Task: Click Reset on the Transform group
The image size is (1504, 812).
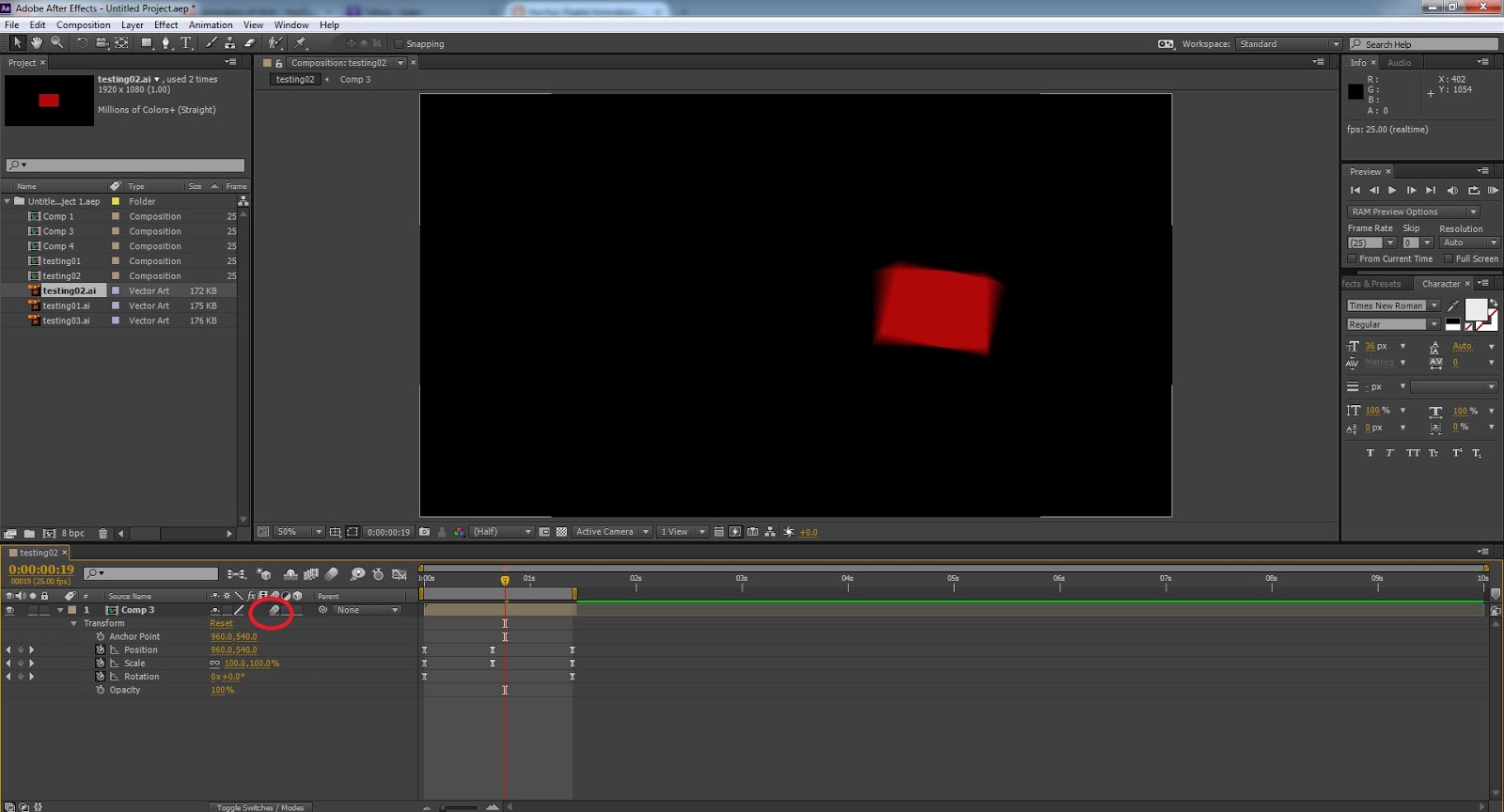Action: 221,623
